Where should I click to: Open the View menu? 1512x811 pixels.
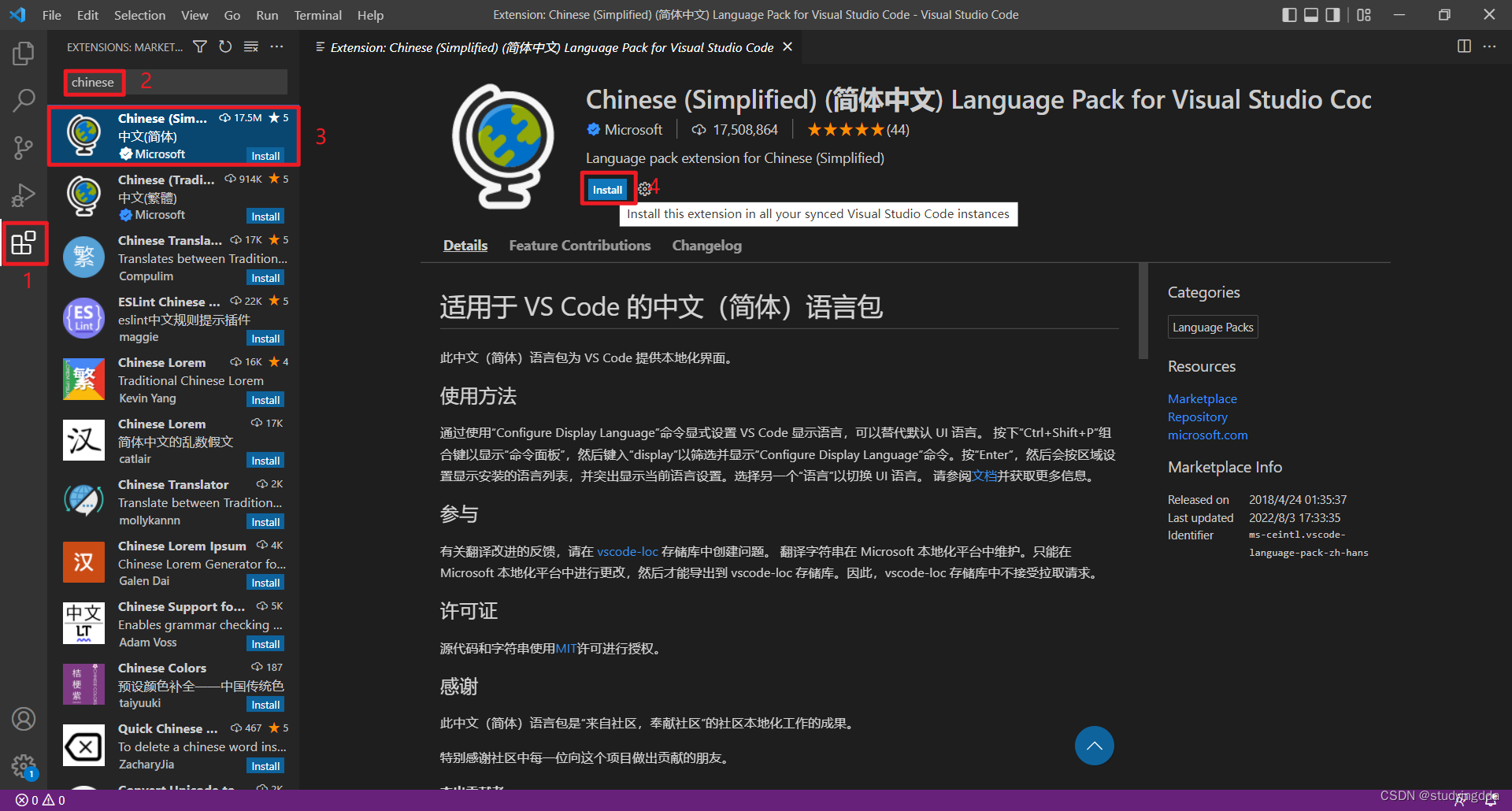195,15
